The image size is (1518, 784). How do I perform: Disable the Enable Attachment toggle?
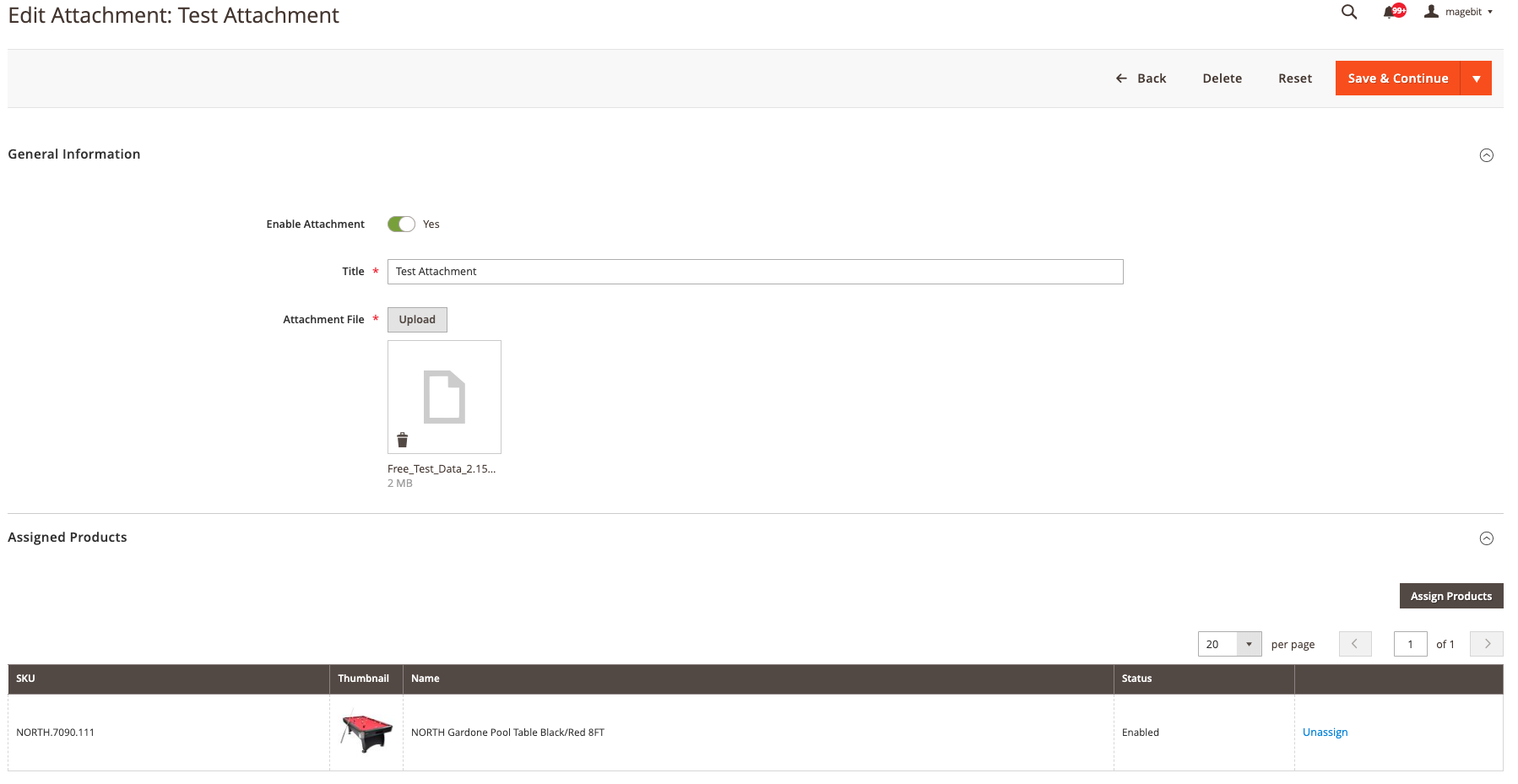pyautogui.click(x=401, y=224)
